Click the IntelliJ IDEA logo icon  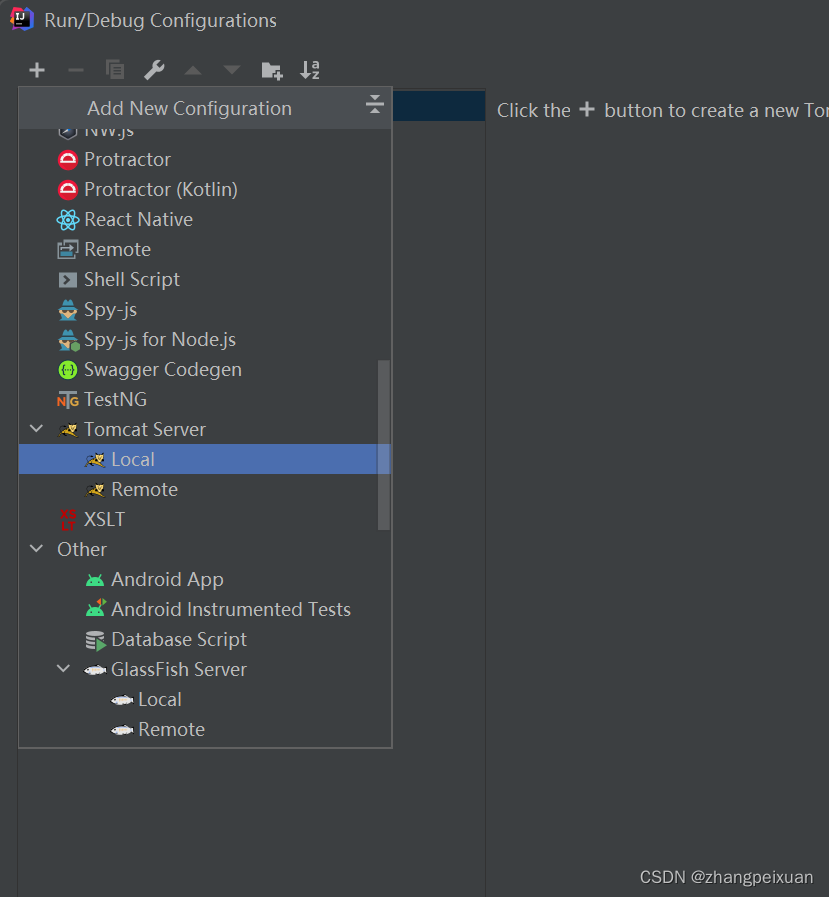pos(21,19)
